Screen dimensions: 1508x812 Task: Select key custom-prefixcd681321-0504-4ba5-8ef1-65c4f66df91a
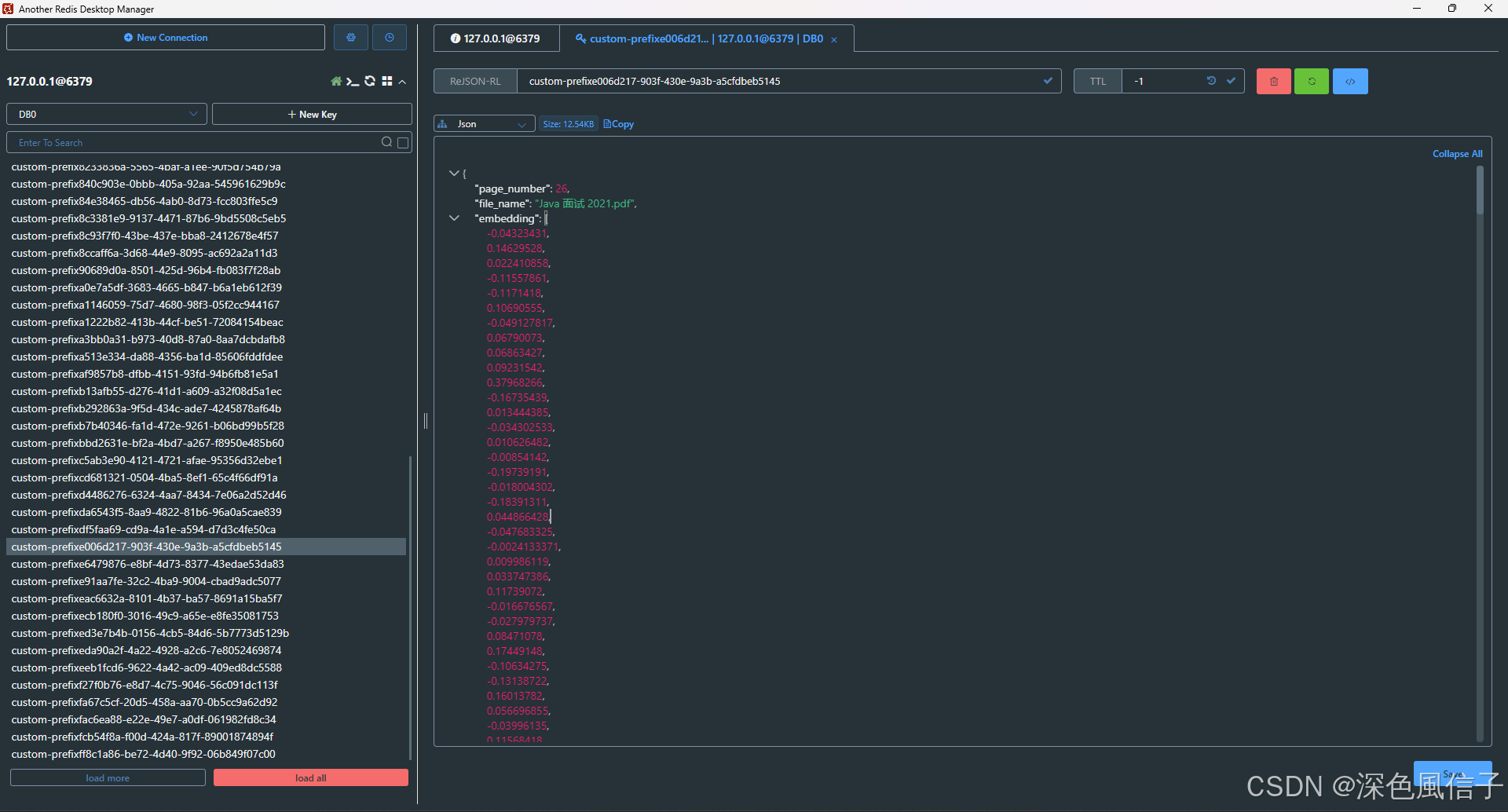145,477
